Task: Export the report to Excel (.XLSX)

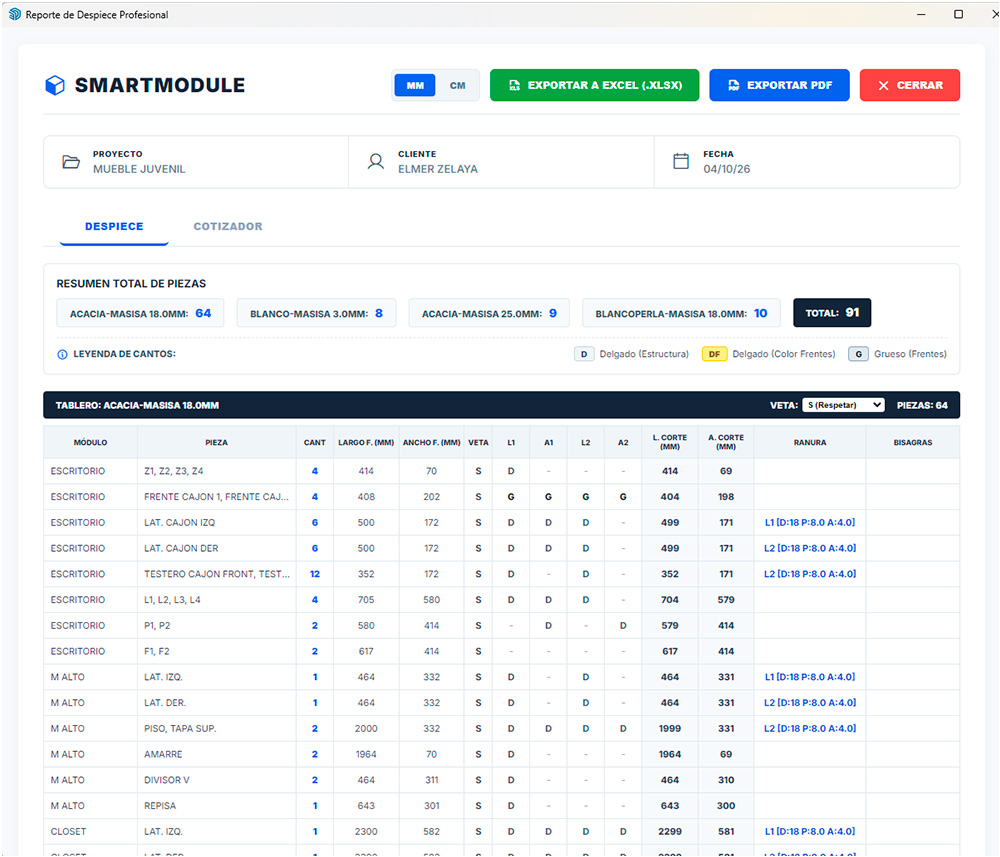Action: coord(594,85)
